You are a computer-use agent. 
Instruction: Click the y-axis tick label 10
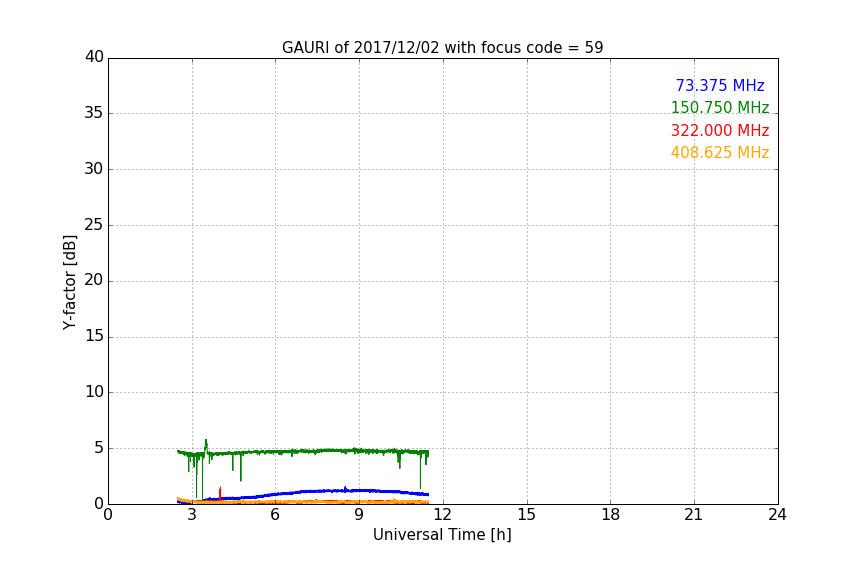[94, 392]
